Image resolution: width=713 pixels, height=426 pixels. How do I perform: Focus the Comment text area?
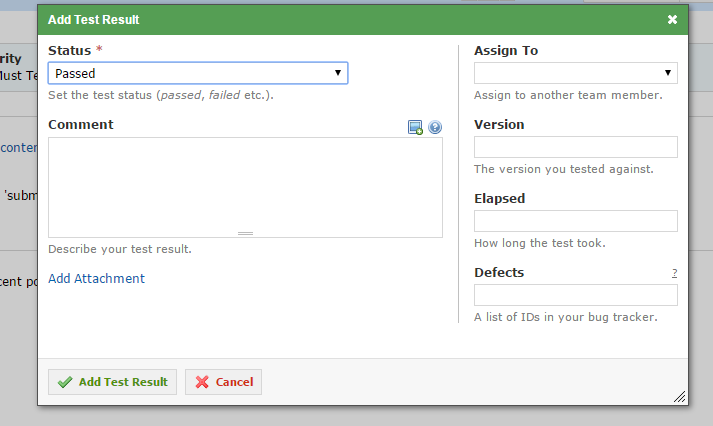(245, 187)
